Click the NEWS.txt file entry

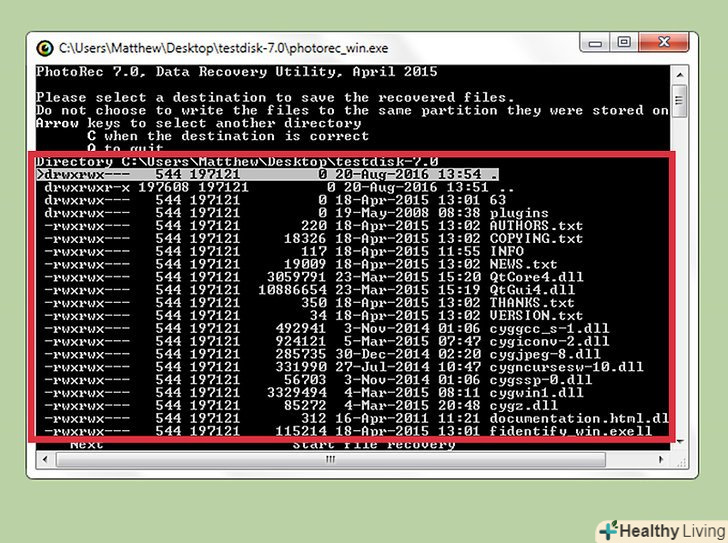[301, 265]
